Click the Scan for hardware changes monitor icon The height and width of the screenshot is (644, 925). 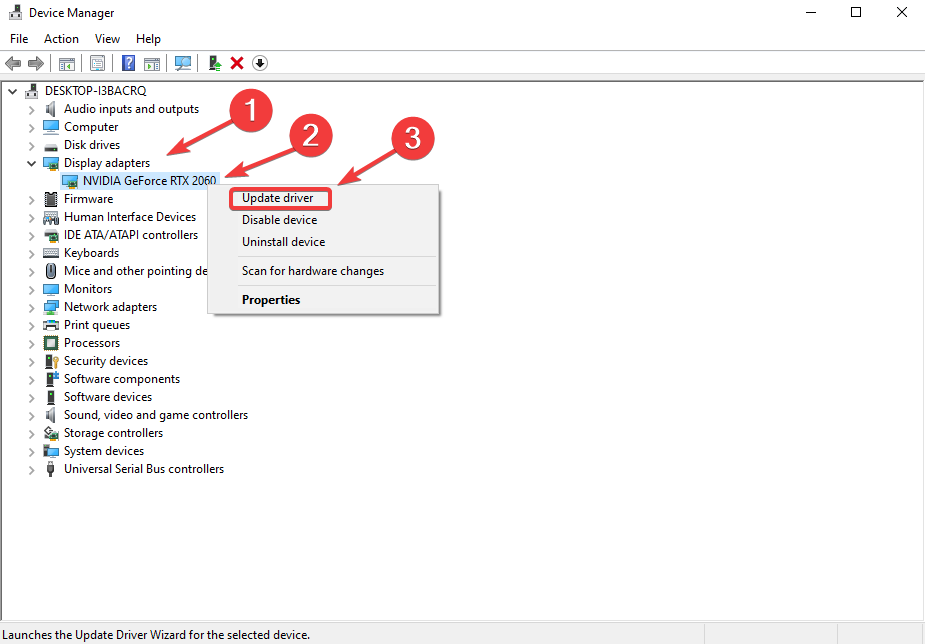pos(183,63)
